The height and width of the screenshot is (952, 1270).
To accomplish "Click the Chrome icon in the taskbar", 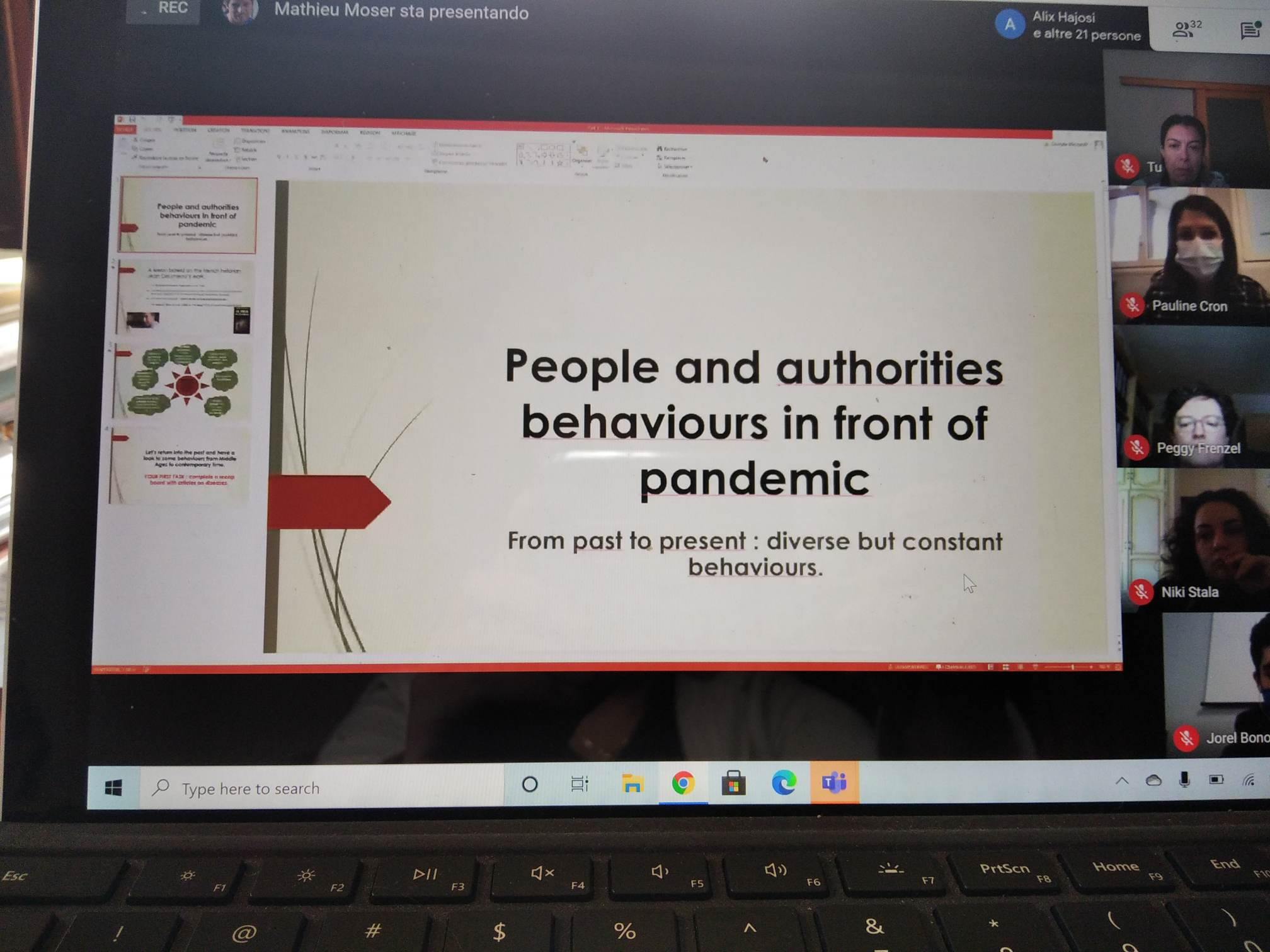I will 683,783.
